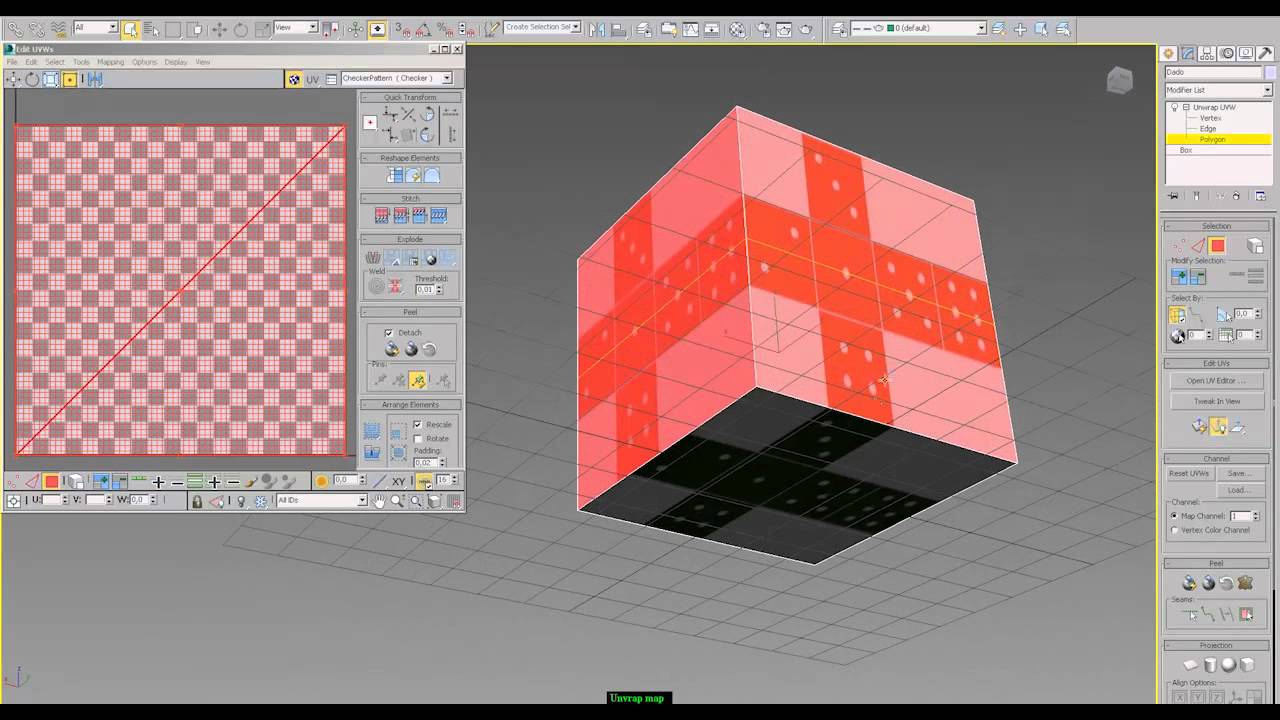
Task: Click the Zoom magnifier icon in Edit UVWs
Action: [x=397, y=501]
